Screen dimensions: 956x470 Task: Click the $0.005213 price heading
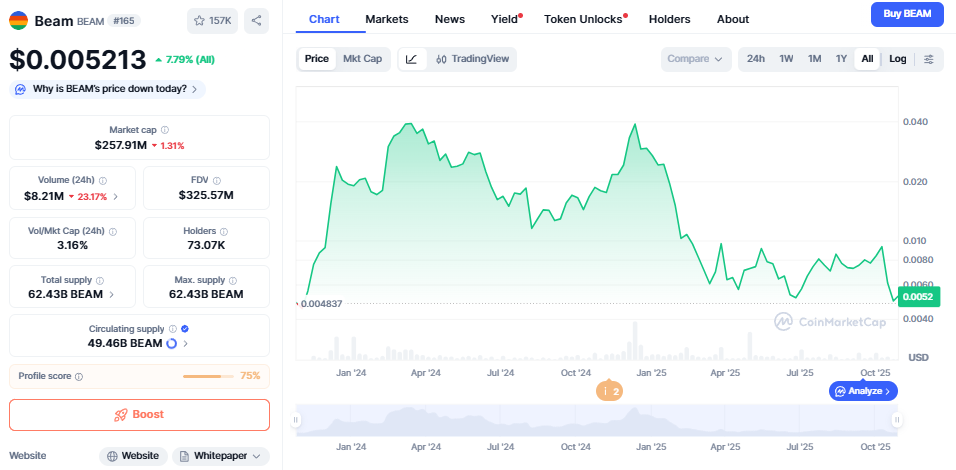pyautogui.click(x=77, y=60)
